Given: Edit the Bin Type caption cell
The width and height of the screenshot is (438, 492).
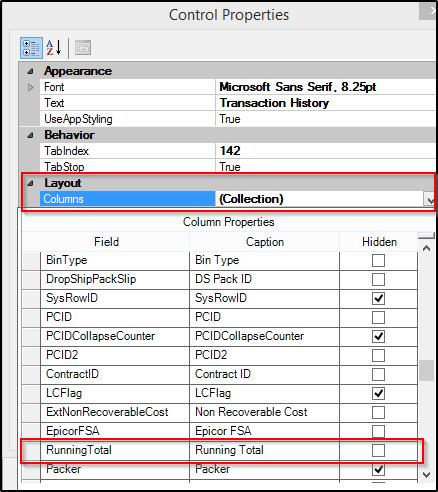Looking at the screenshot, I should (x=265, y=260).
